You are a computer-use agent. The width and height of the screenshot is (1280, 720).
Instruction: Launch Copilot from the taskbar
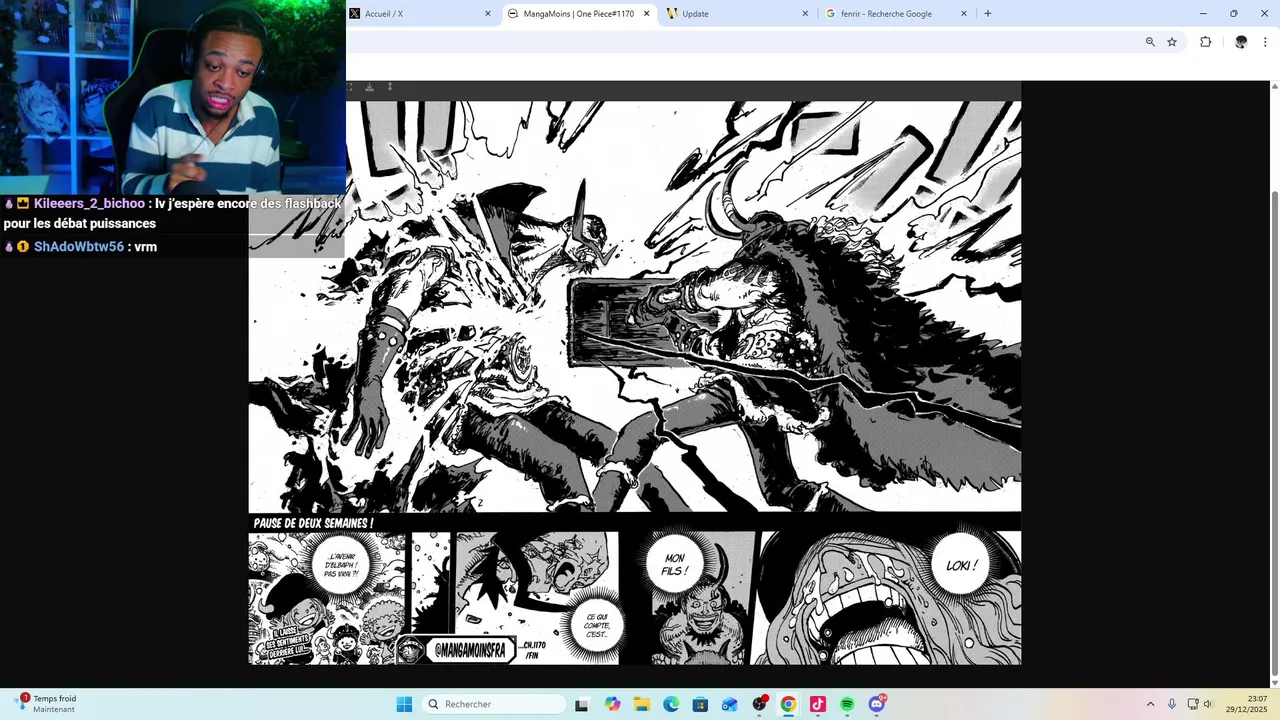[612, 704]
